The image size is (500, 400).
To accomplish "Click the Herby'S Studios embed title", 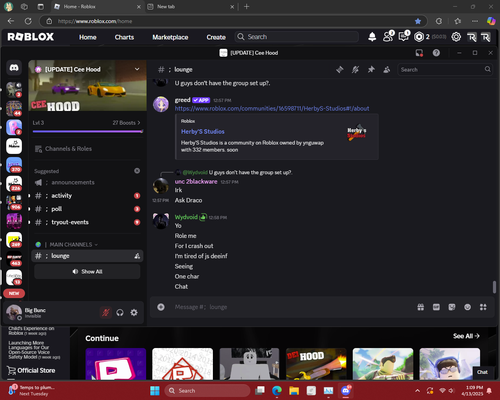I will tap(203, 132).
